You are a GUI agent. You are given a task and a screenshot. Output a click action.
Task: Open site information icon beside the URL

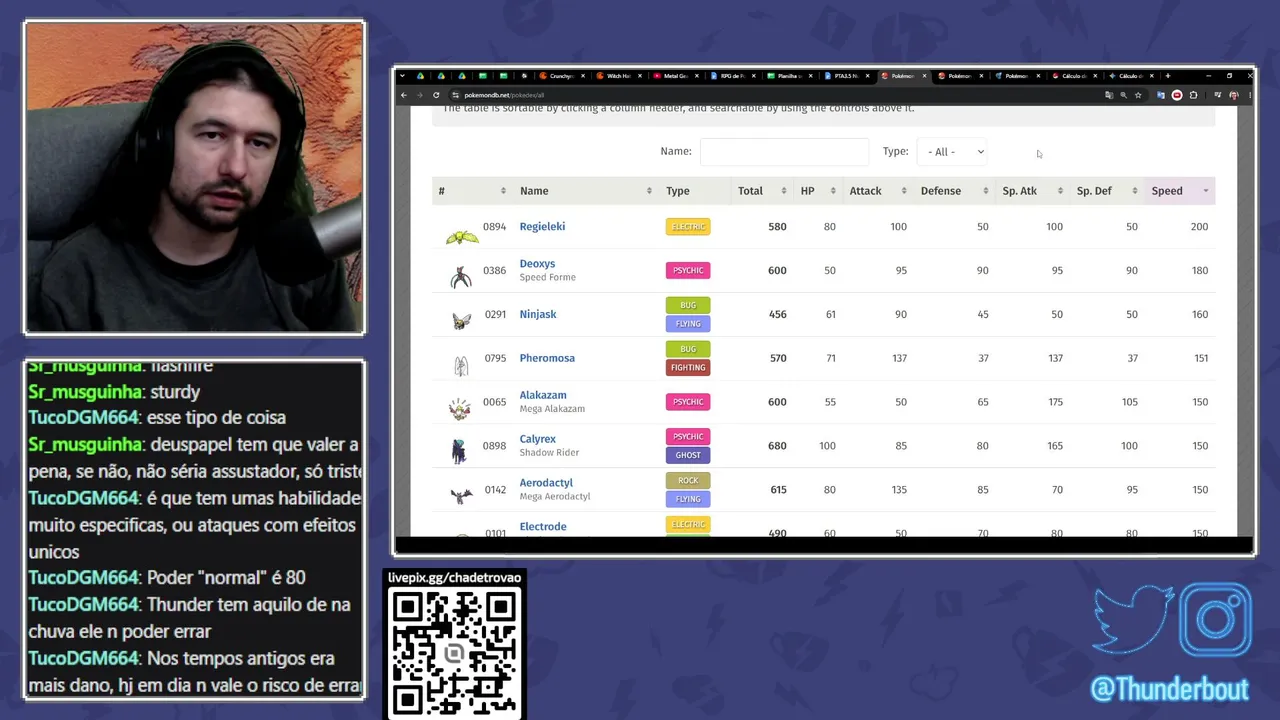click(455, 95)
